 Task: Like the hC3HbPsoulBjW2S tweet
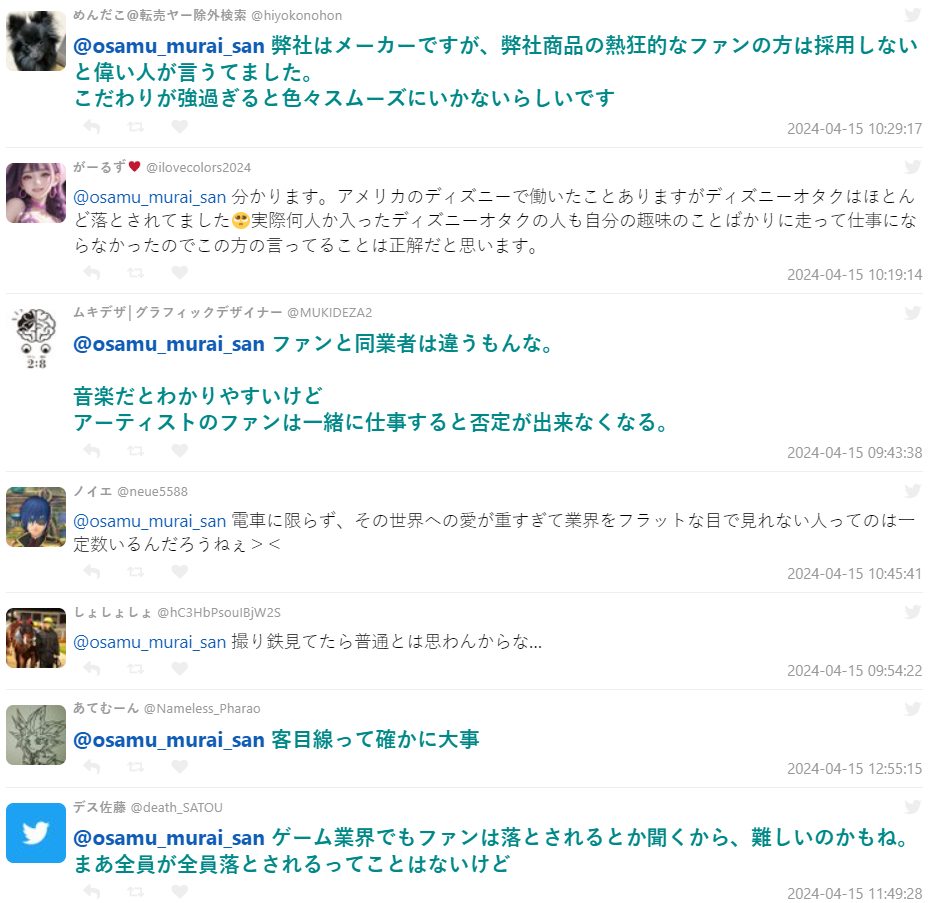(179, 668)
